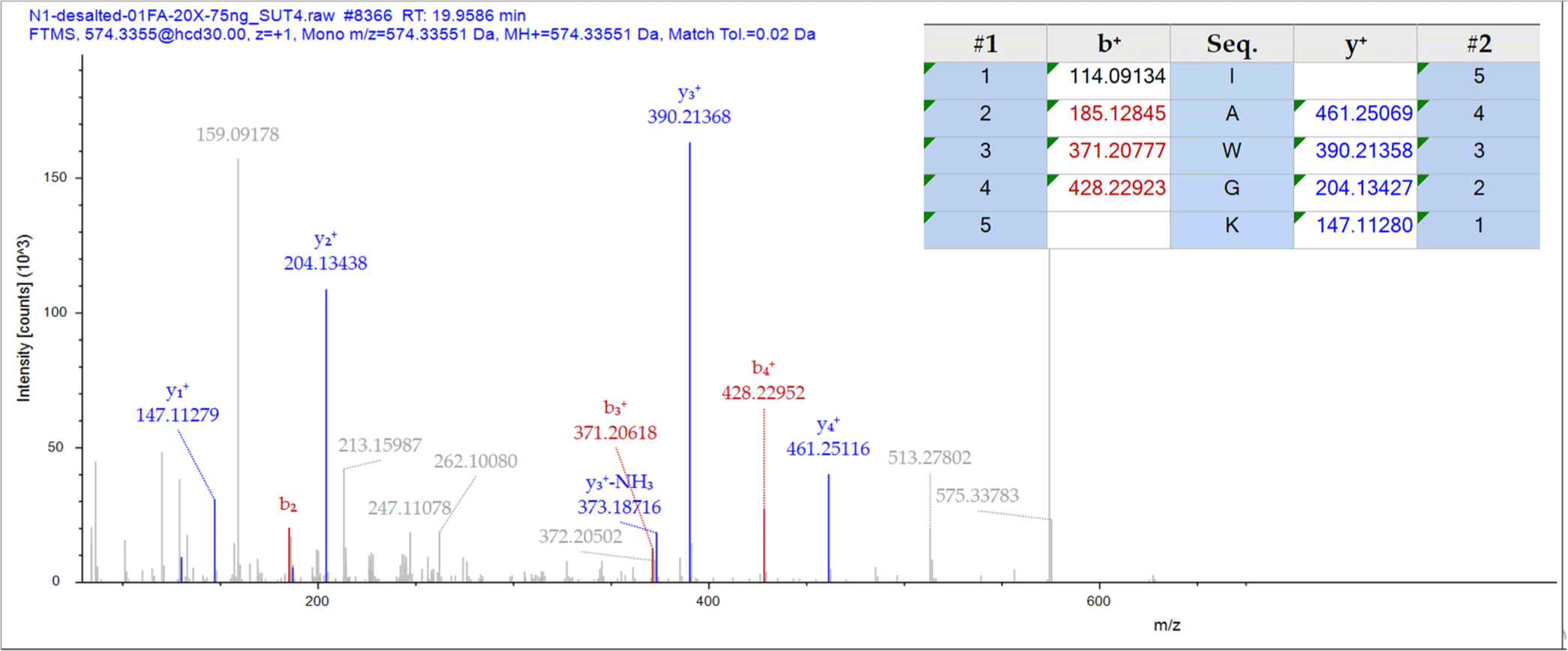The width and height of the screenshot is (1568, 651).
Task: Click the FTMS scan info header line
Action: point(422,34)
